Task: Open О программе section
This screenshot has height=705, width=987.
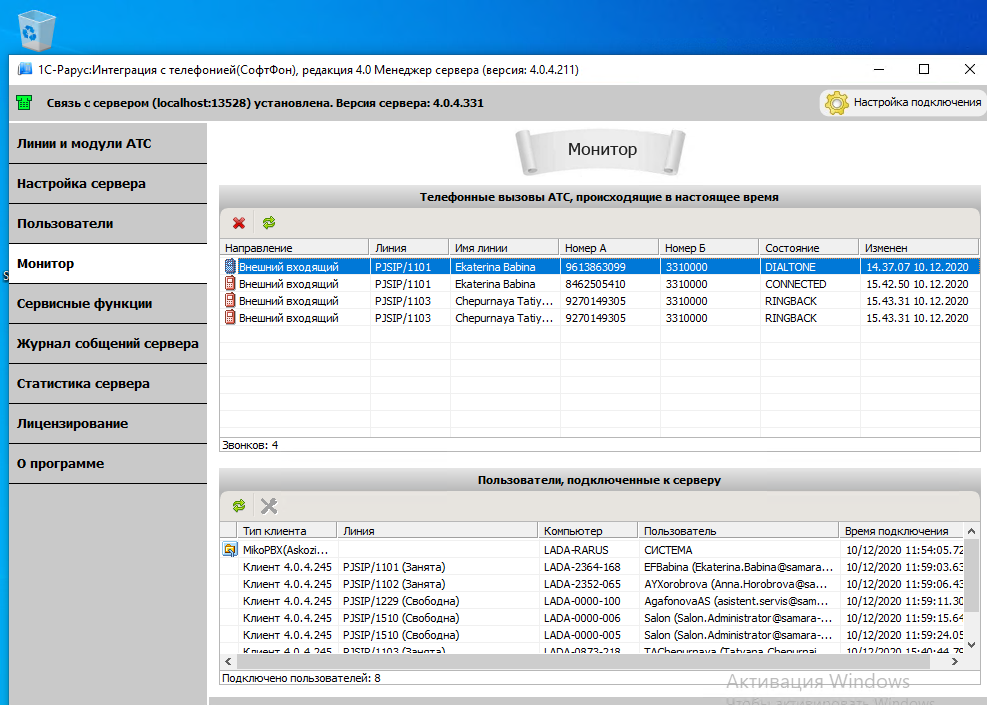Action: tap(108, 463)
